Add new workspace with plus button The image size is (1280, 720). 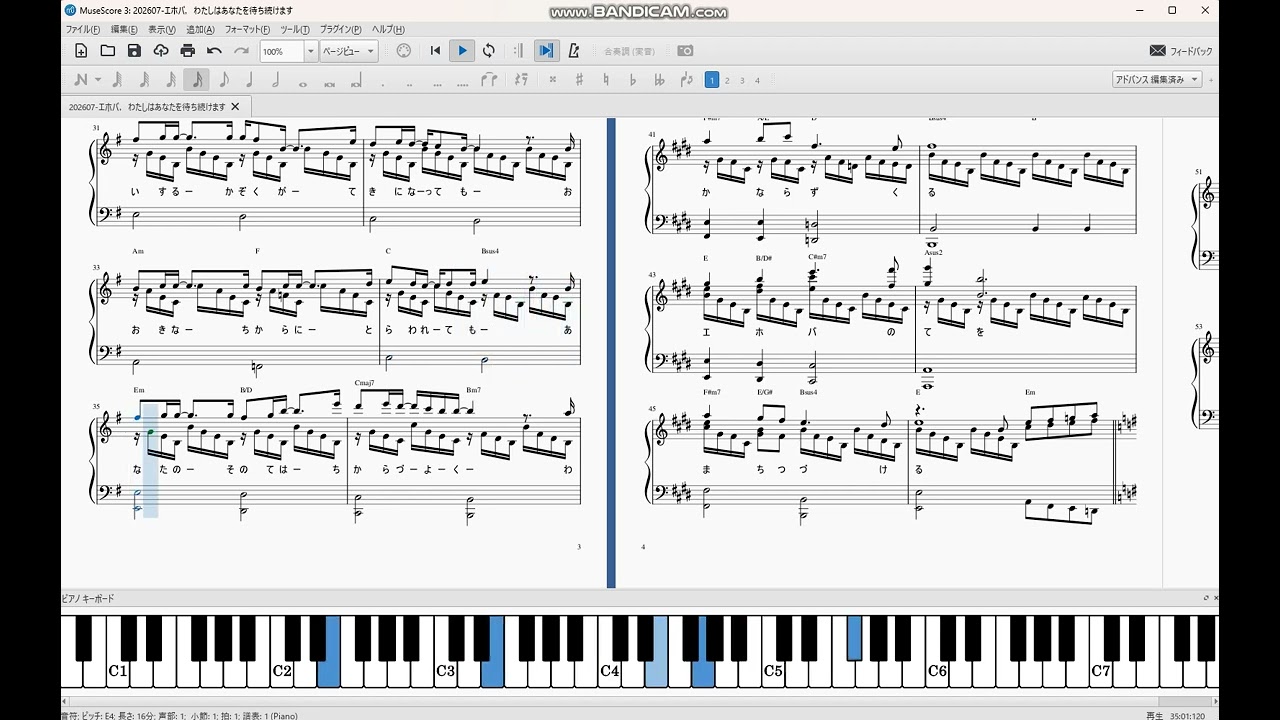click(1211, 80)
